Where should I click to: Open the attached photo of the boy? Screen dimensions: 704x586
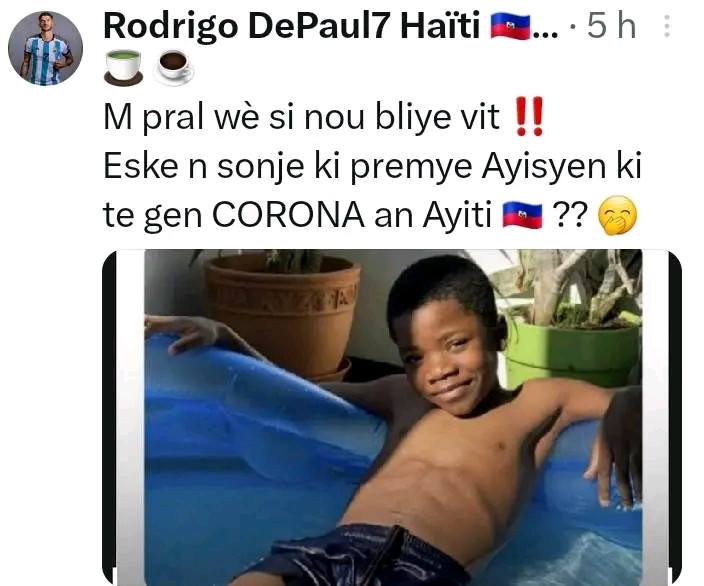[392, 417]
